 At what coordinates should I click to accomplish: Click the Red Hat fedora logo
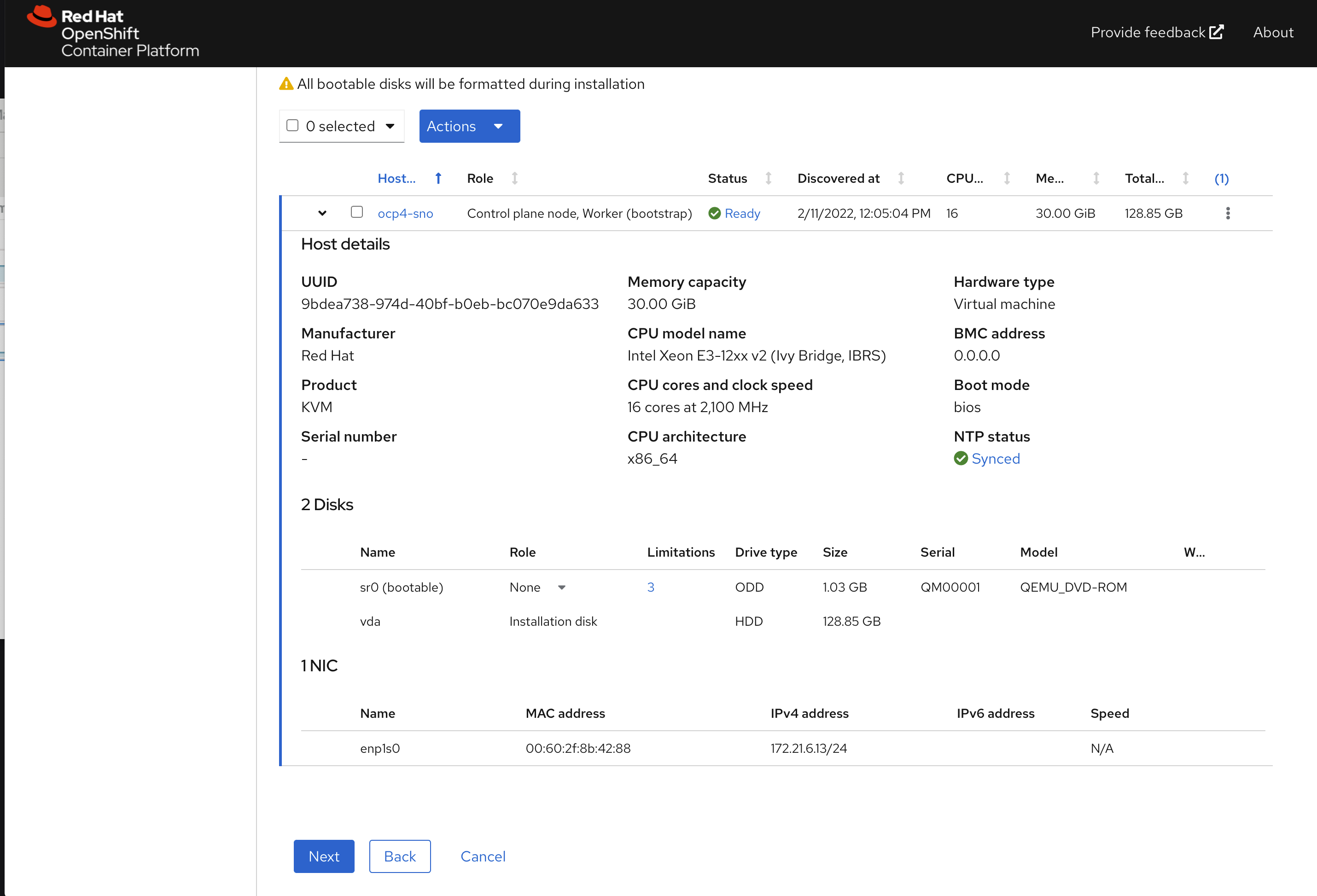click(x=42, y=17)
